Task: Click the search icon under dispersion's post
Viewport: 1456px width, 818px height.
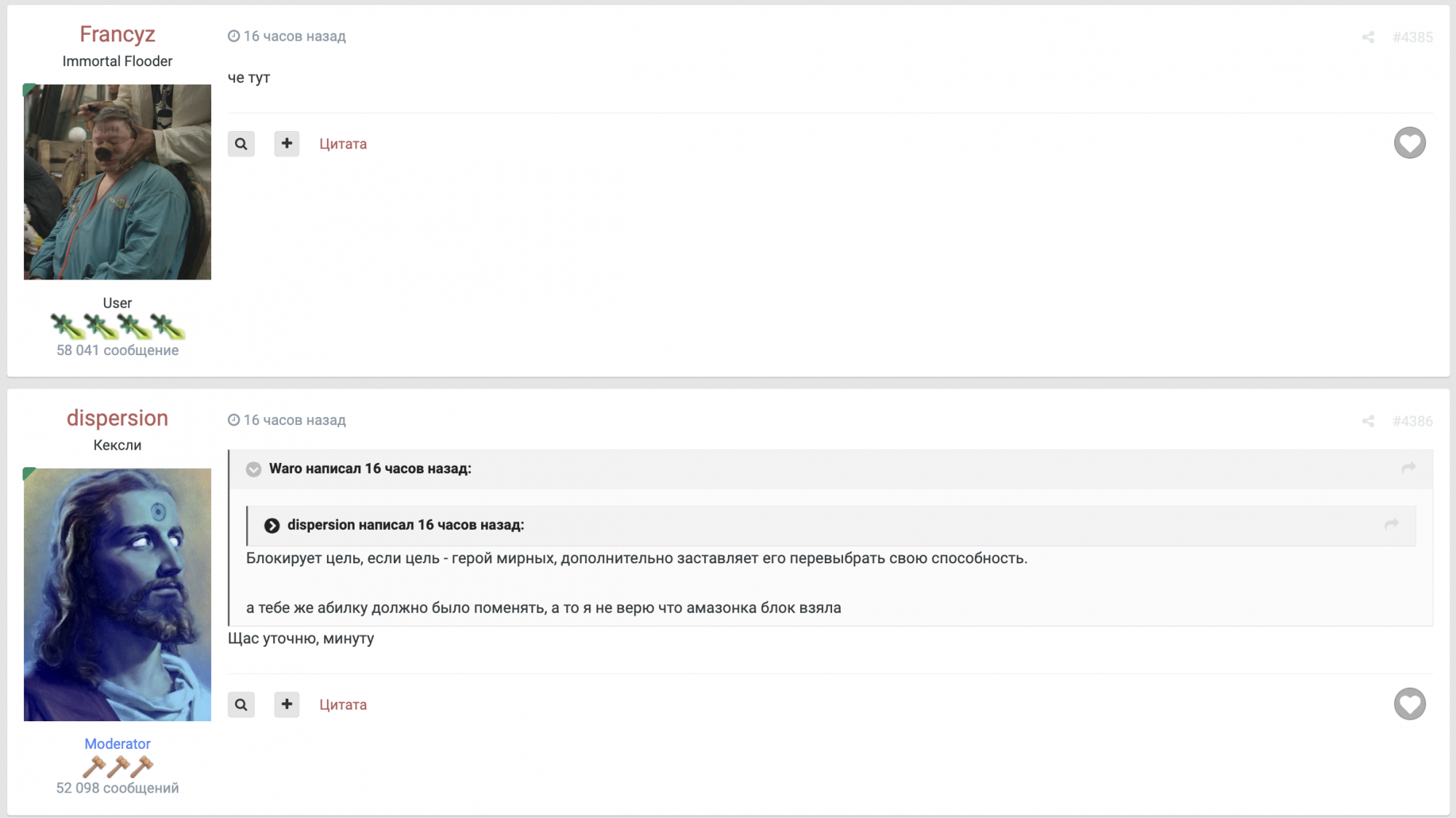Action: [x=241, y=704]
